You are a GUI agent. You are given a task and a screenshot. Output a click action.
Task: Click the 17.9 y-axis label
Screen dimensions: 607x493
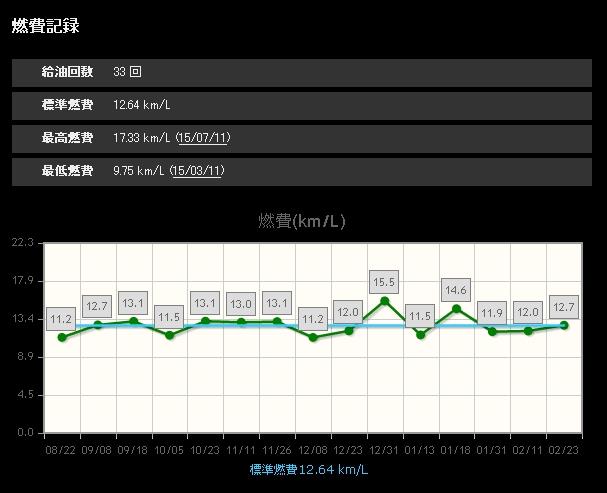pos(22,280)
